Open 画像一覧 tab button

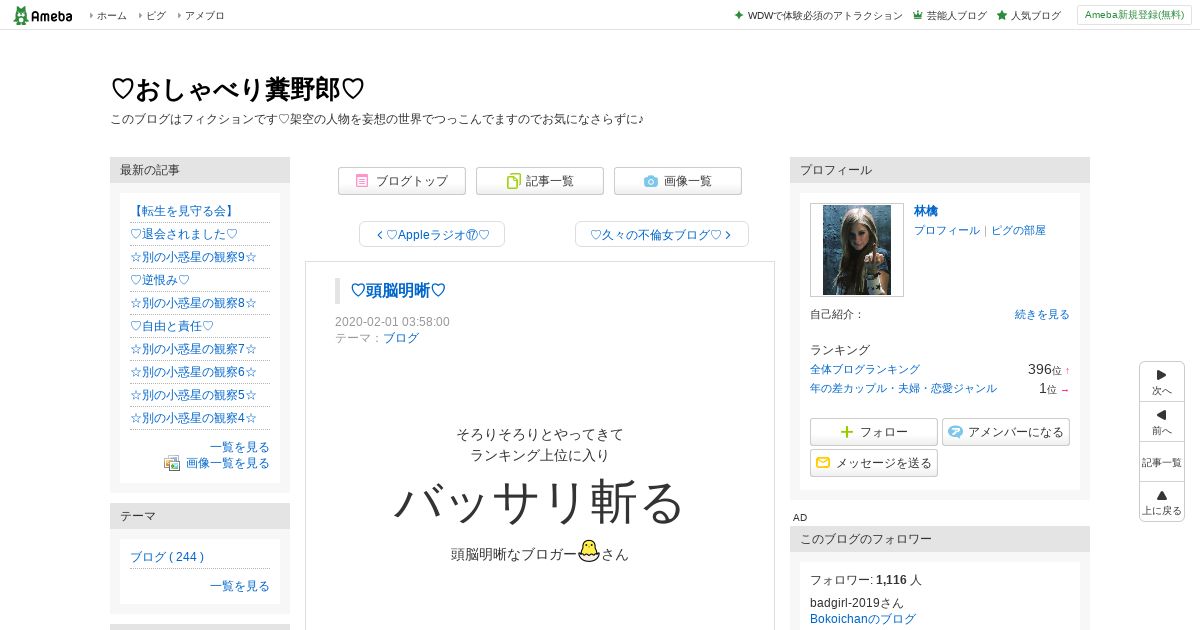click(678, 181)
